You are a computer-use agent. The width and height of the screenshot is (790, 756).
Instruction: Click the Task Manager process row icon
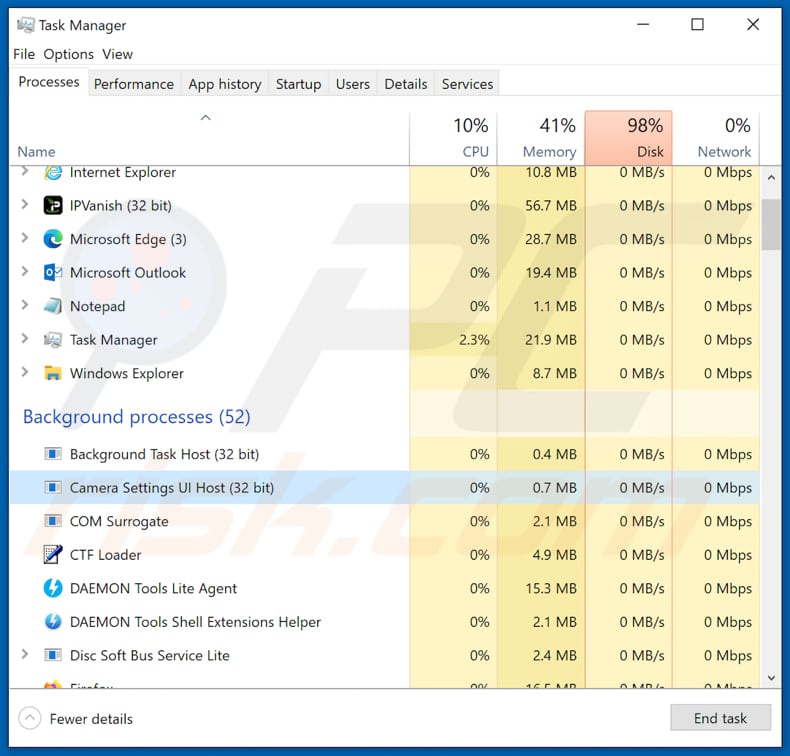(53, 339)
